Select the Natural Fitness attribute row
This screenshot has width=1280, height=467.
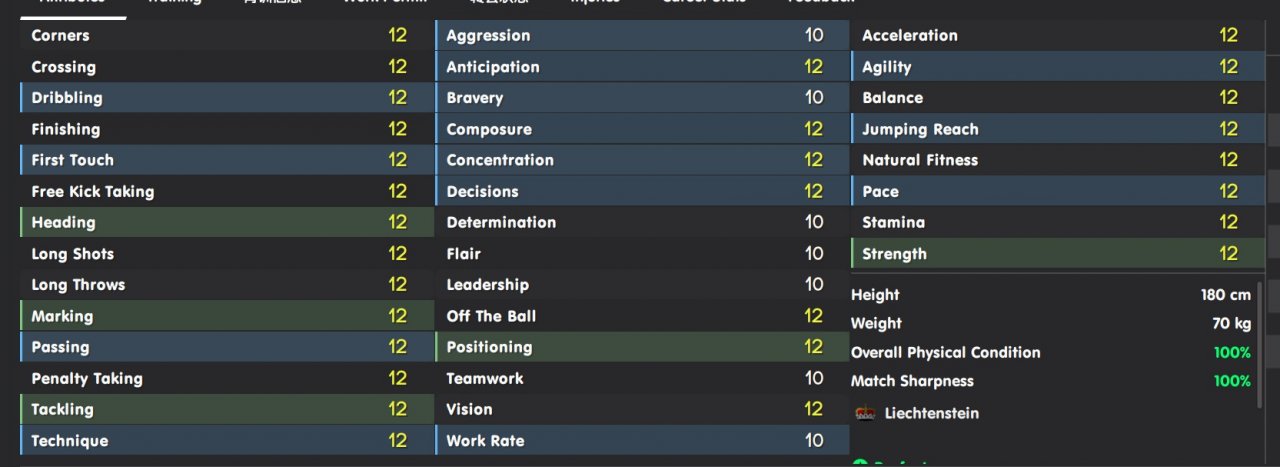[1055, 160]
